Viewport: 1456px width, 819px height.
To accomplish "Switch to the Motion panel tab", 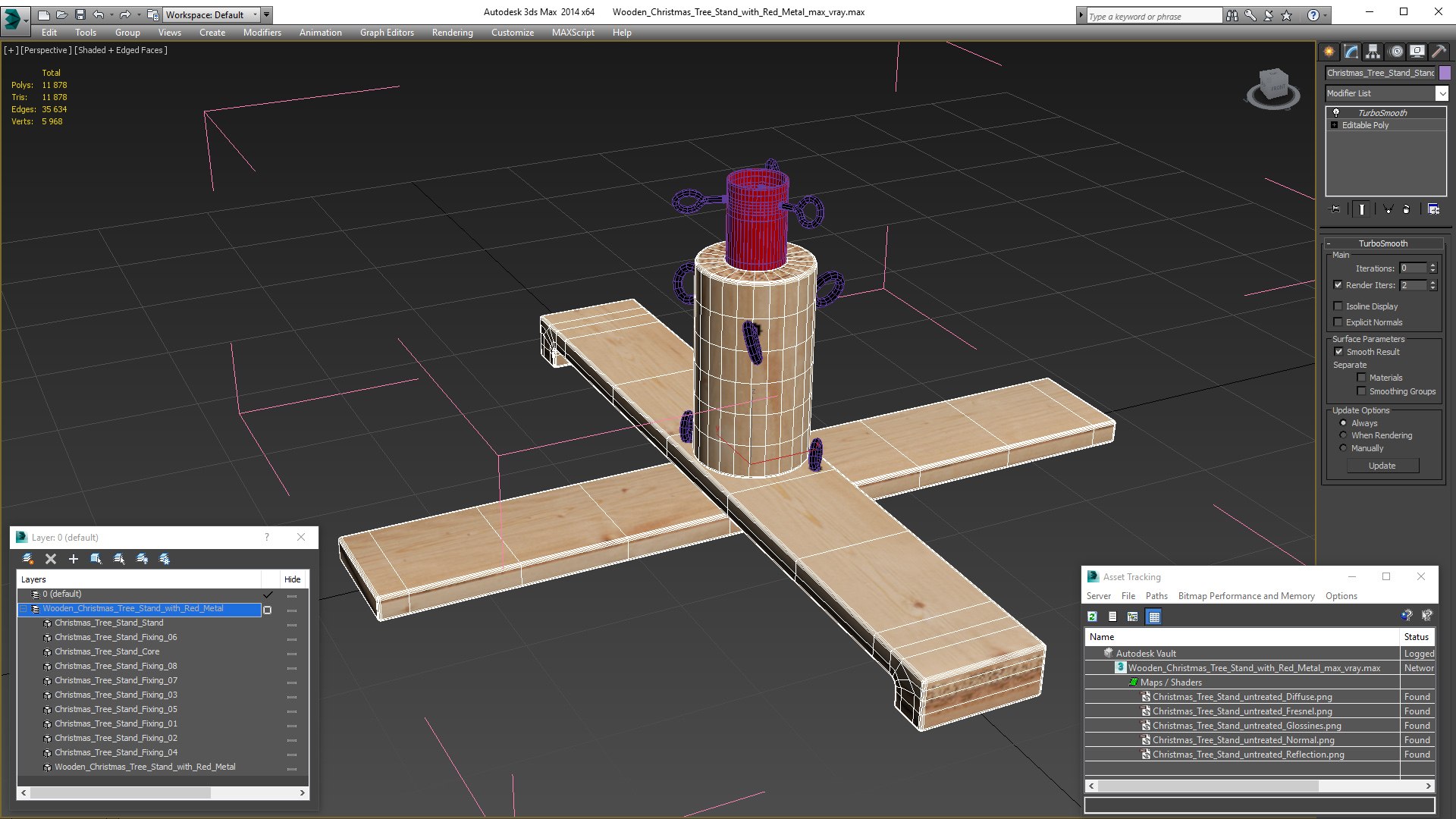I will pos(1396,52).
